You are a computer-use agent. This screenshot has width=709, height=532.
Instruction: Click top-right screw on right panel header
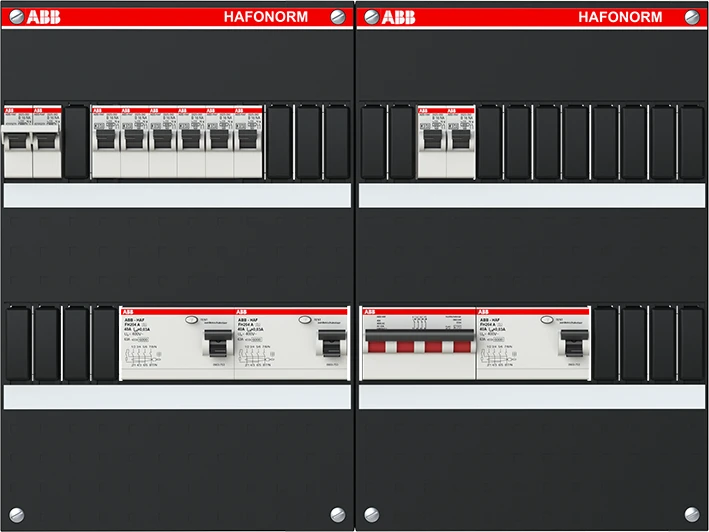pos(692,17)
